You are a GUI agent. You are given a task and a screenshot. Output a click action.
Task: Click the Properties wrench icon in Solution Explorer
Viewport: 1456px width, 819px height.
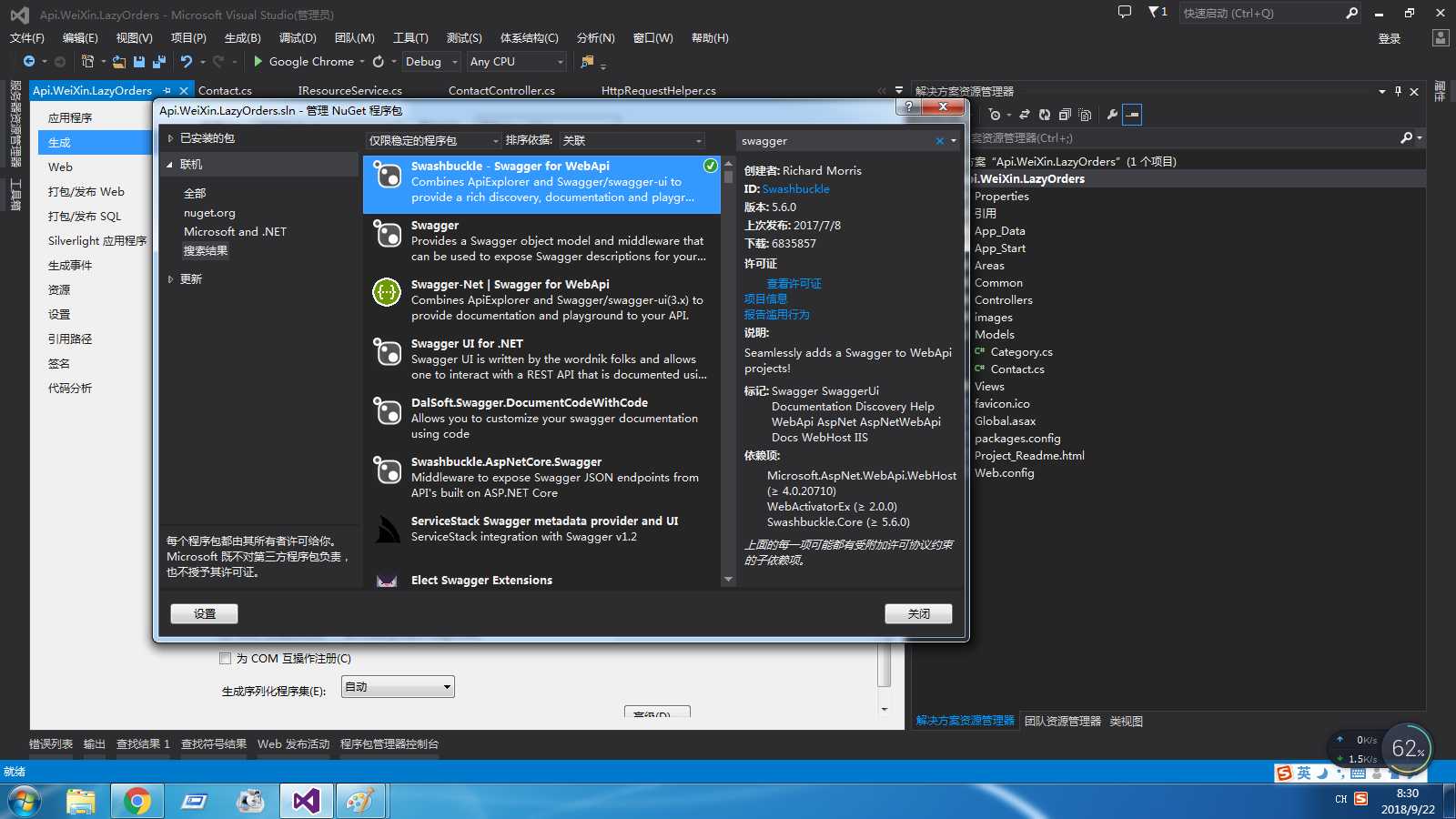pyautogui.click(x=1112, y=115)
